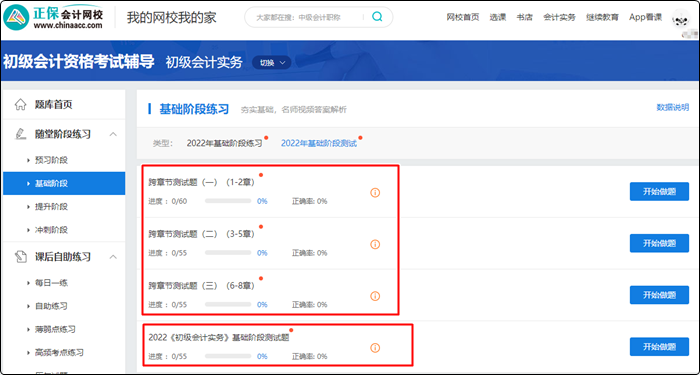Select 冲刺阶段 in the sidebar

point(64,229)
